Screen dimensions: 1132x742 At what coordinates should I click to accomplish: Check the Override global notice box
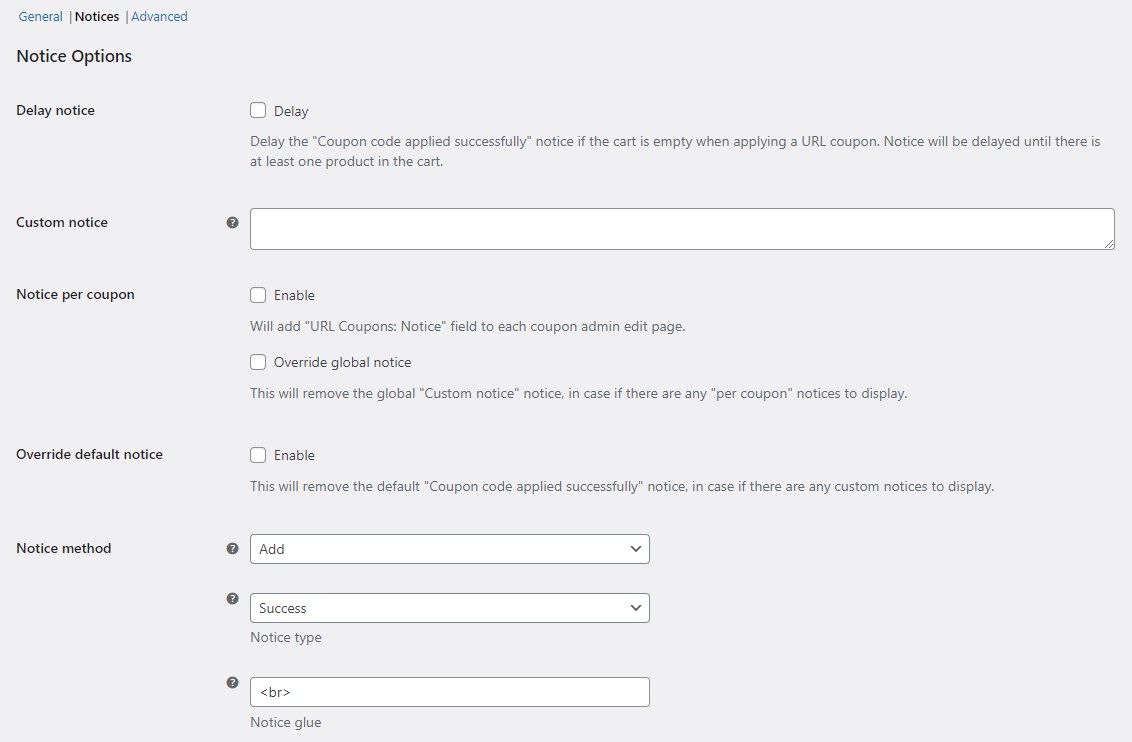[258, 361]
